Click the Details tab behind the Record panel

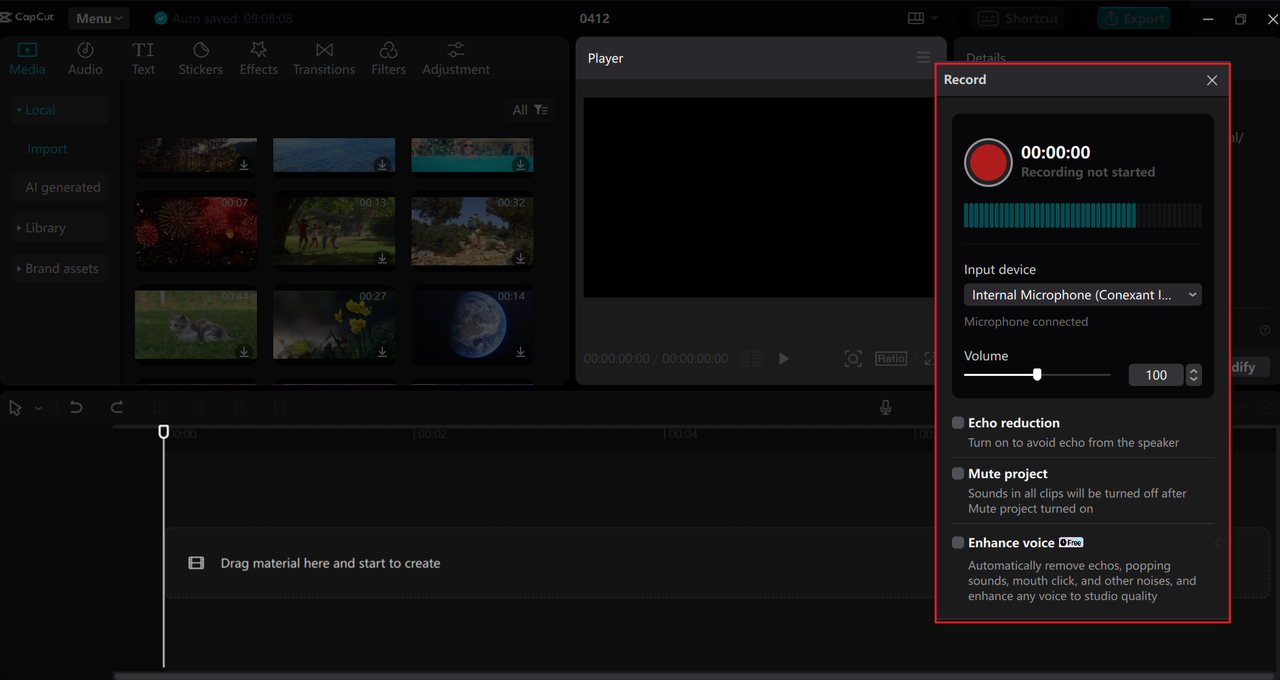tap(986, 58)
